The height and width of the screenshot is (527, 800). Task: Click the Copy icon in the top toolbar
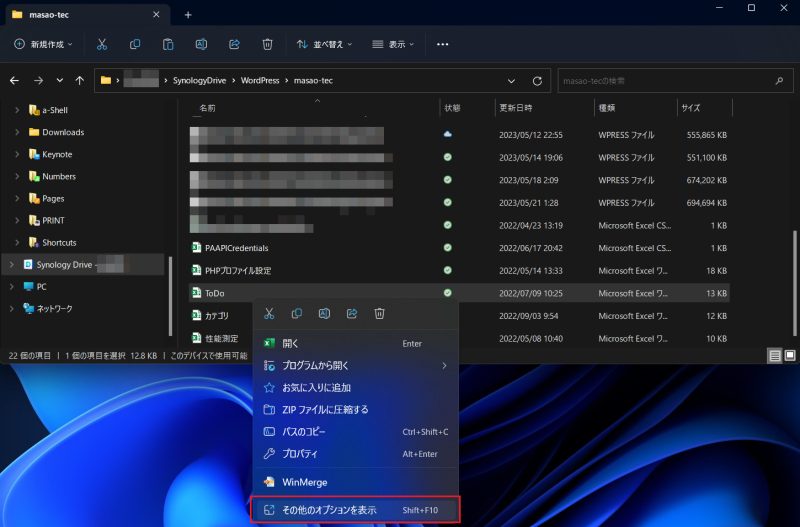click(x=135, y=44)
